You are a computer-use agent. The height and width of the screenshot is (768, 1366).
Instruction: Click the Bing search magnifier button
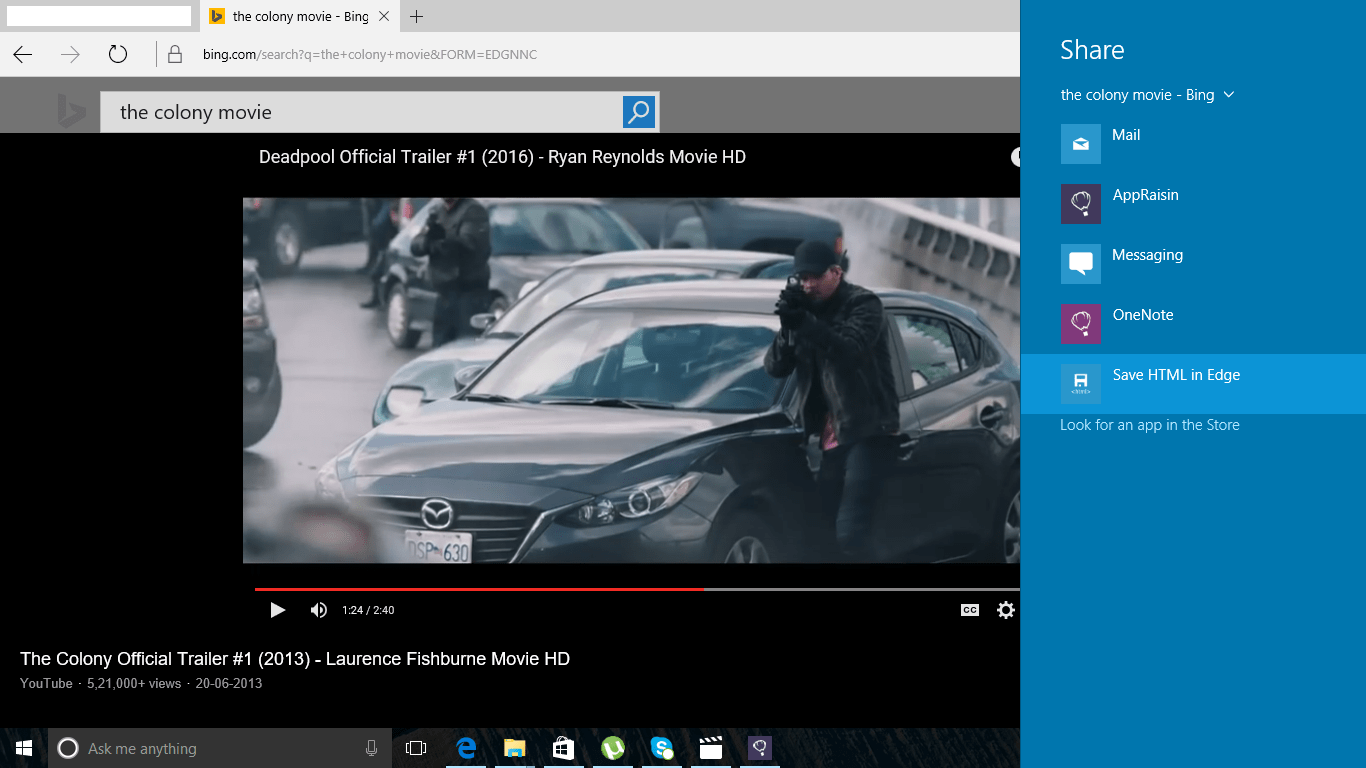tap(639, 112)
